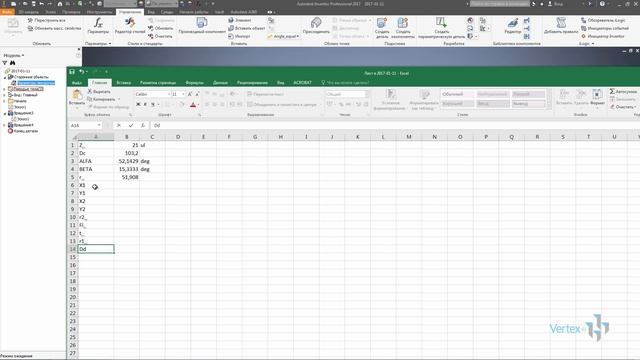Image resolution: width=640 pixels, height=360 pixels.
Task: Click the red font color swatch
Action: tap(193, 105)
